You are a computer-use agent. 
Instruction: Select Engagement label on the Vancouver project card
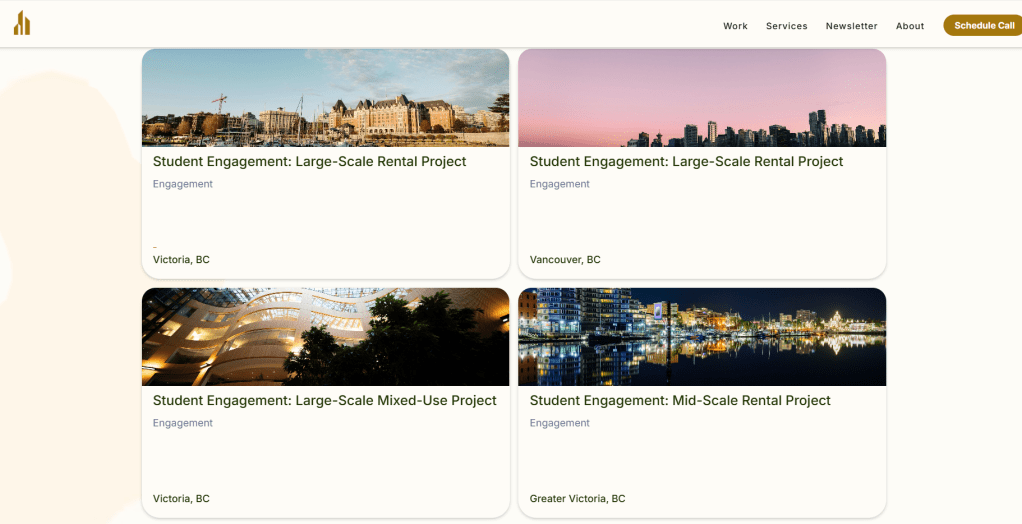tap(559, 184)
